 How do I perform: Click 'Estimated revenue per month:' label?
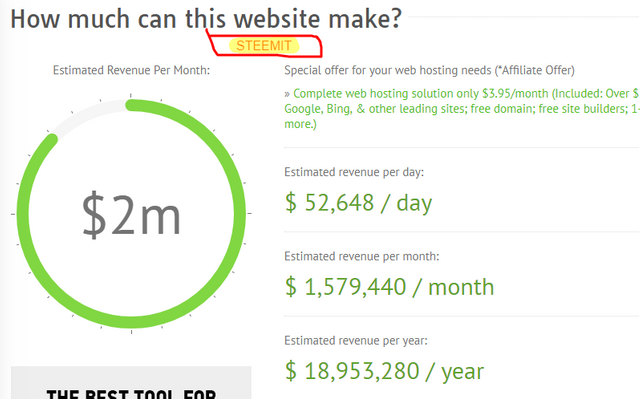click(x=362, y=256)
